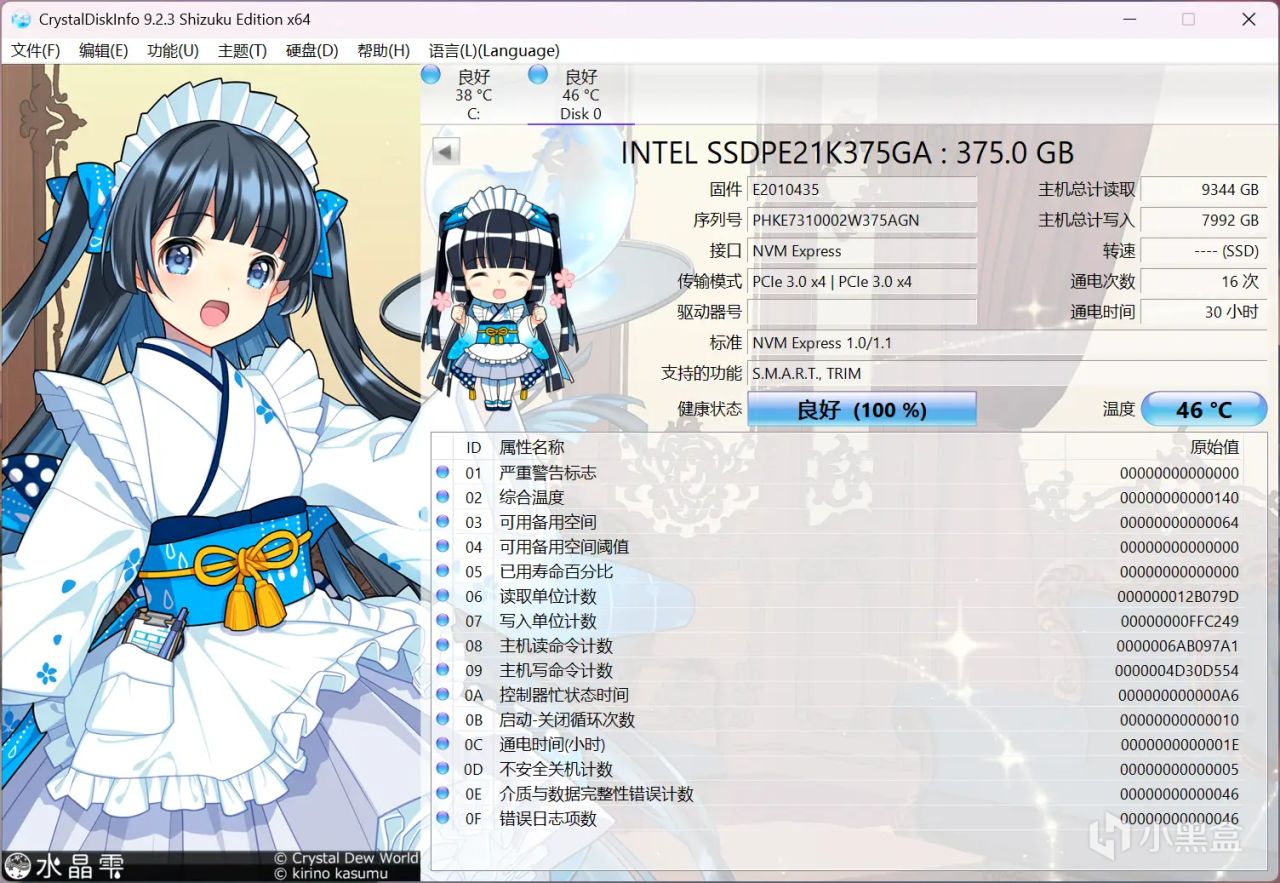Click the status orb for 已用寿命百分比

pos(442,571)
